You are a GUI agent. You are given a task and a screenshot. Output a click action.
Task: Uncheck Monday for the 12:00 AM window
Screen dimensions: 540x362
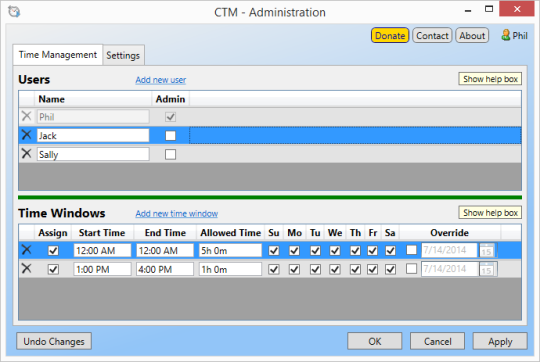pos(294,250)
